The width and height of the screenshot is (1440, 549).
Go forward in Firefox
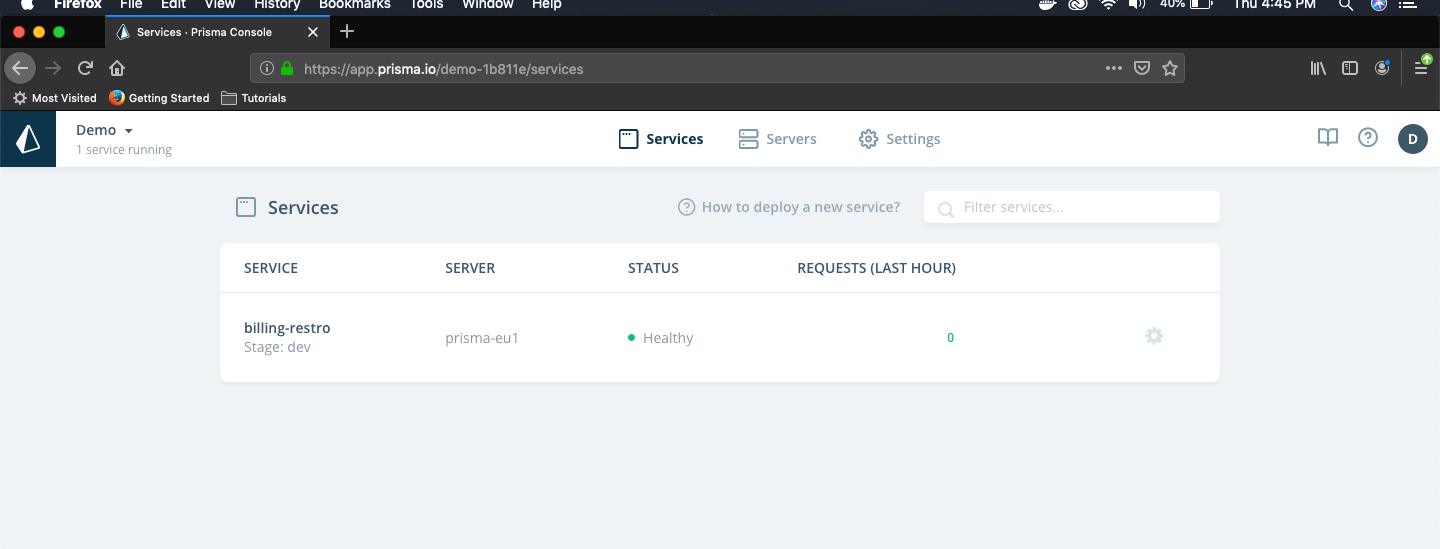pos(54,68)
